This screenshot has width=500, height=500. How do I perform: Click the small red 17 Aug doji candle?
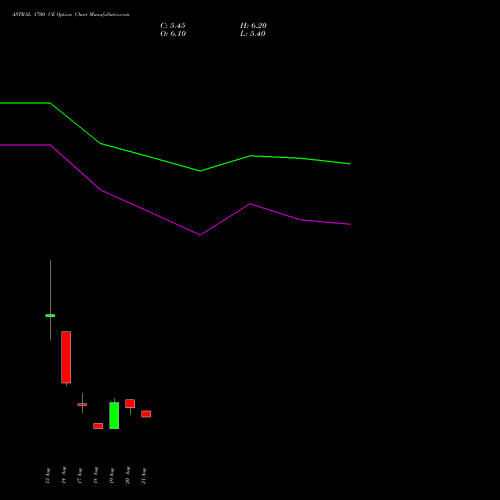point(82,404)
